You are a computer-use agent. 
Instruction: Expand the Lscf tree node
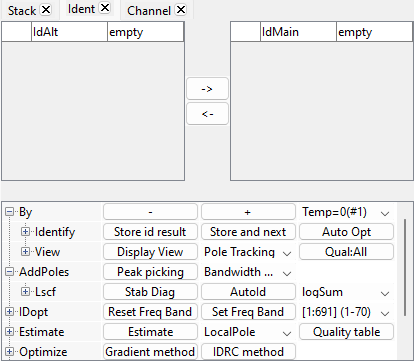click(25, 291)
